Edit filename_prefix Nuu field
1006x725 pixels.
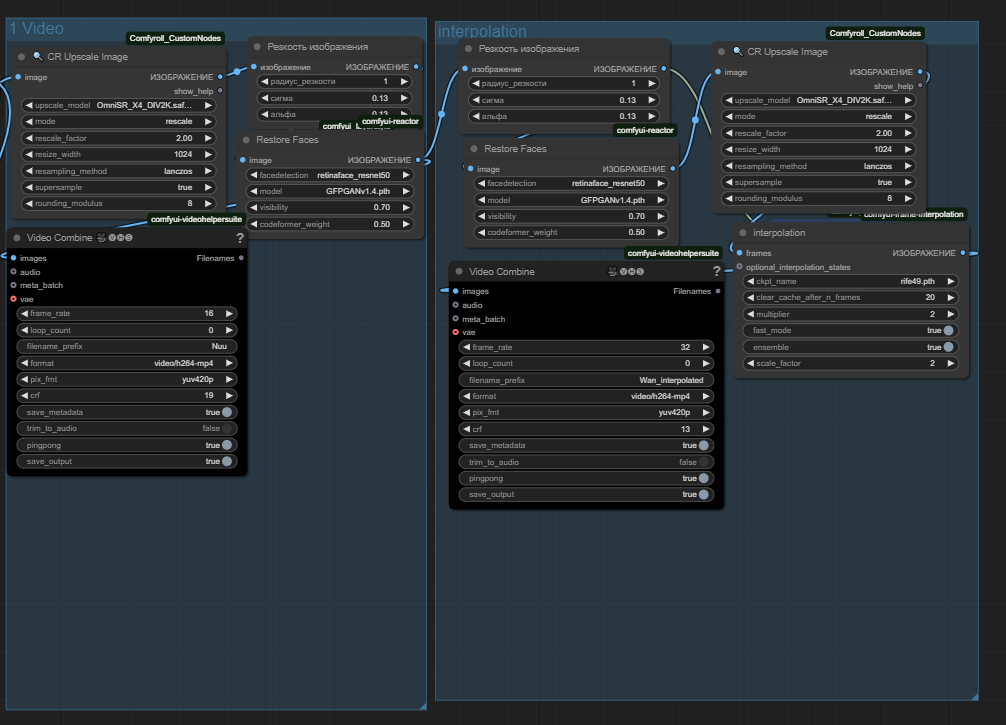126,346
